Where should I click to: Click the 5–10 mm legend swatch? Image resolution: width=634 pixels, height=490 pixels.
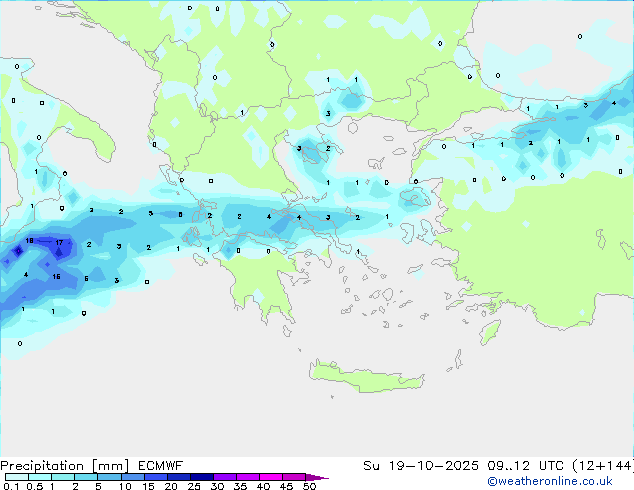coord(109,477)
